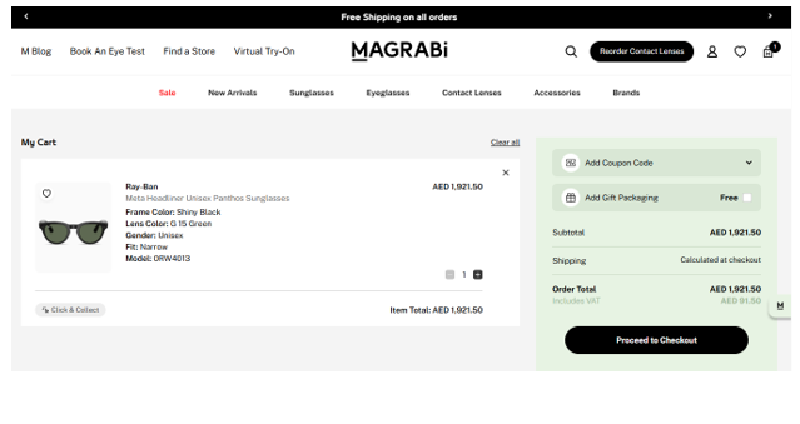The width and height of the screenshot is (800, 424).
Task: Click the gift box packaging icon
Action: (x=570, y=197)
